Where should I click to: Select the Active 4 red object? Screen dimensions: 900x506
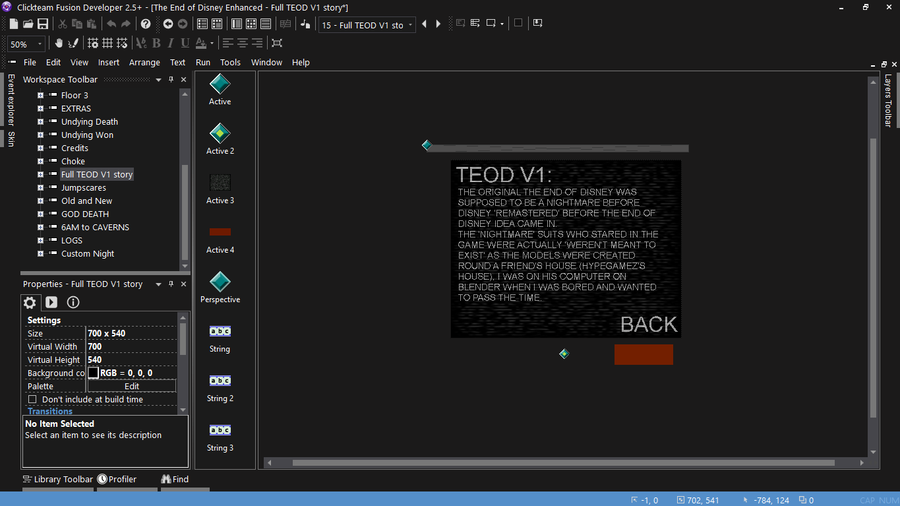220,239
